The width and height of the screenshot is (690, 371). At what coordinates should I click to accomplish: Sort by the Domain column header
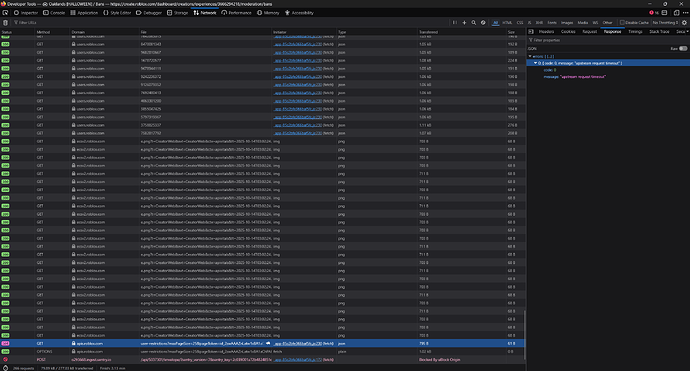tap(104, 32)
